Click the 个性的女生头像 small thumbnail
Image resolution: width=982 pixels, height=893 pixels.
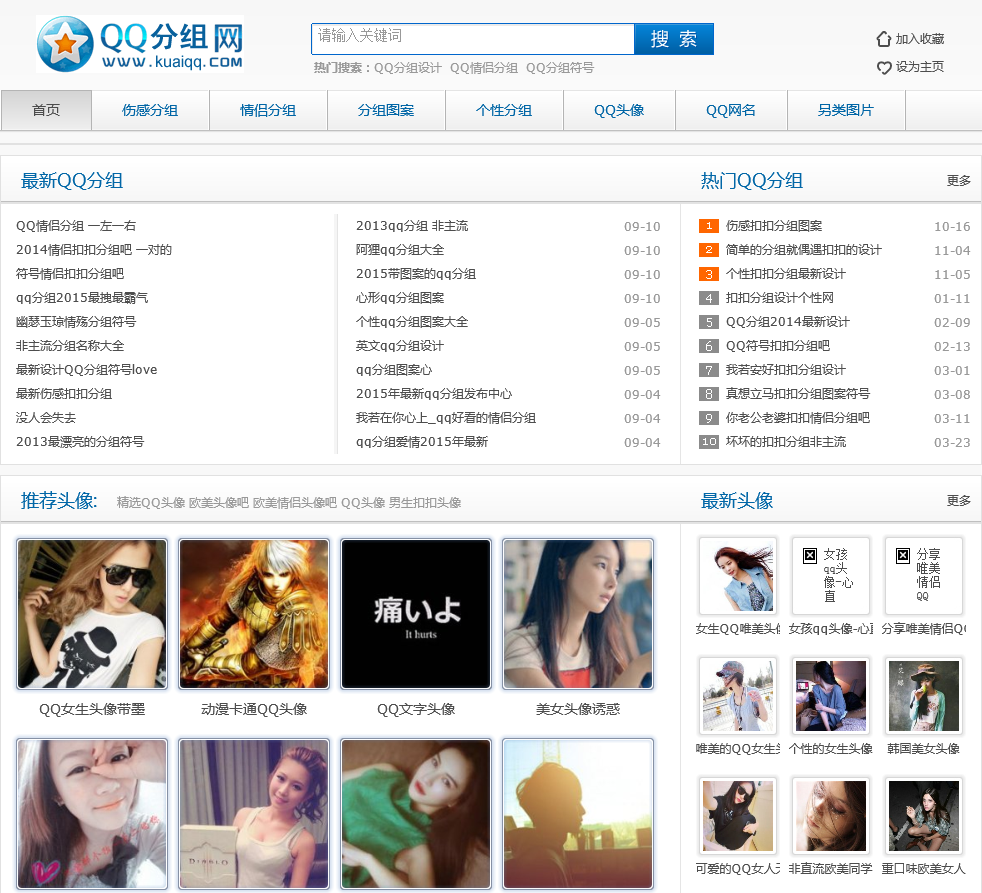click(x=830, y=696)
